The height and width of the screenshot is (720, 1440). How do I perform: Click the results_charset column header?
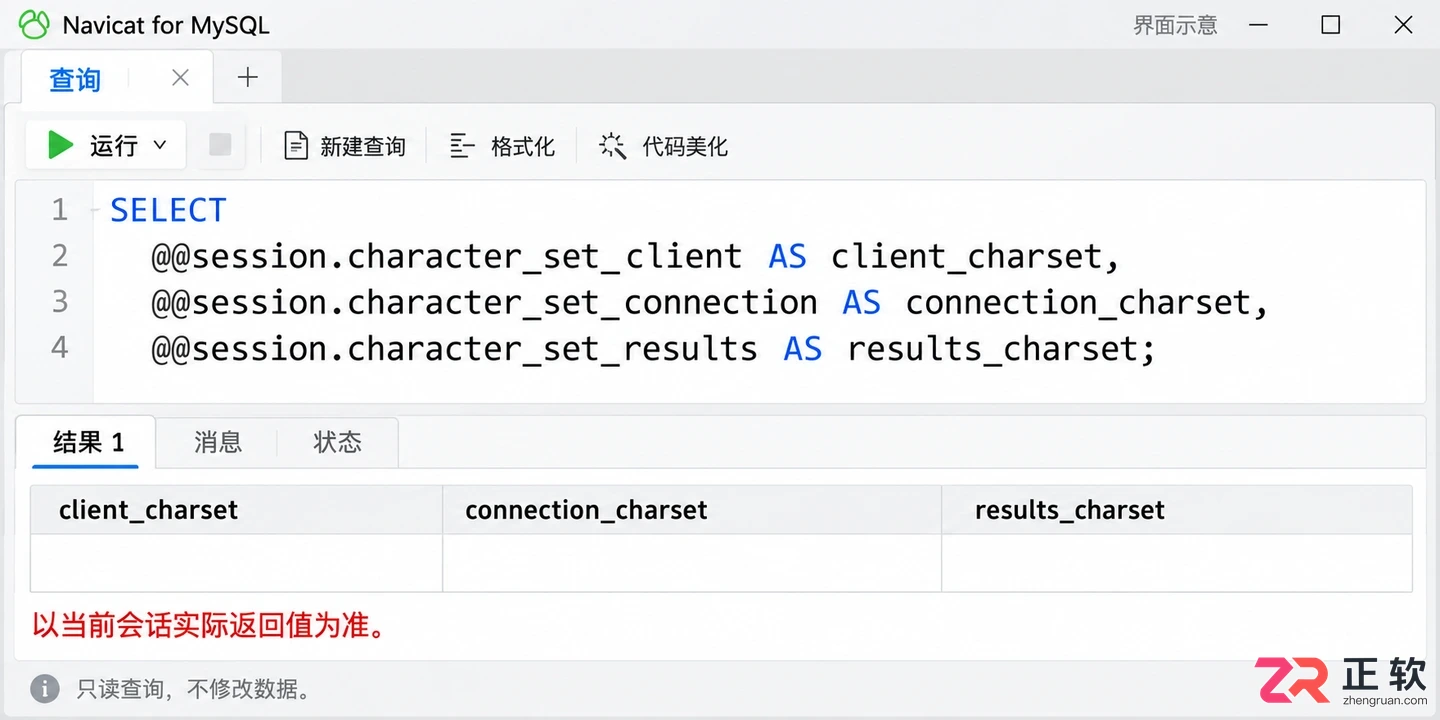pyautogui.click(x=1177, y=510)
